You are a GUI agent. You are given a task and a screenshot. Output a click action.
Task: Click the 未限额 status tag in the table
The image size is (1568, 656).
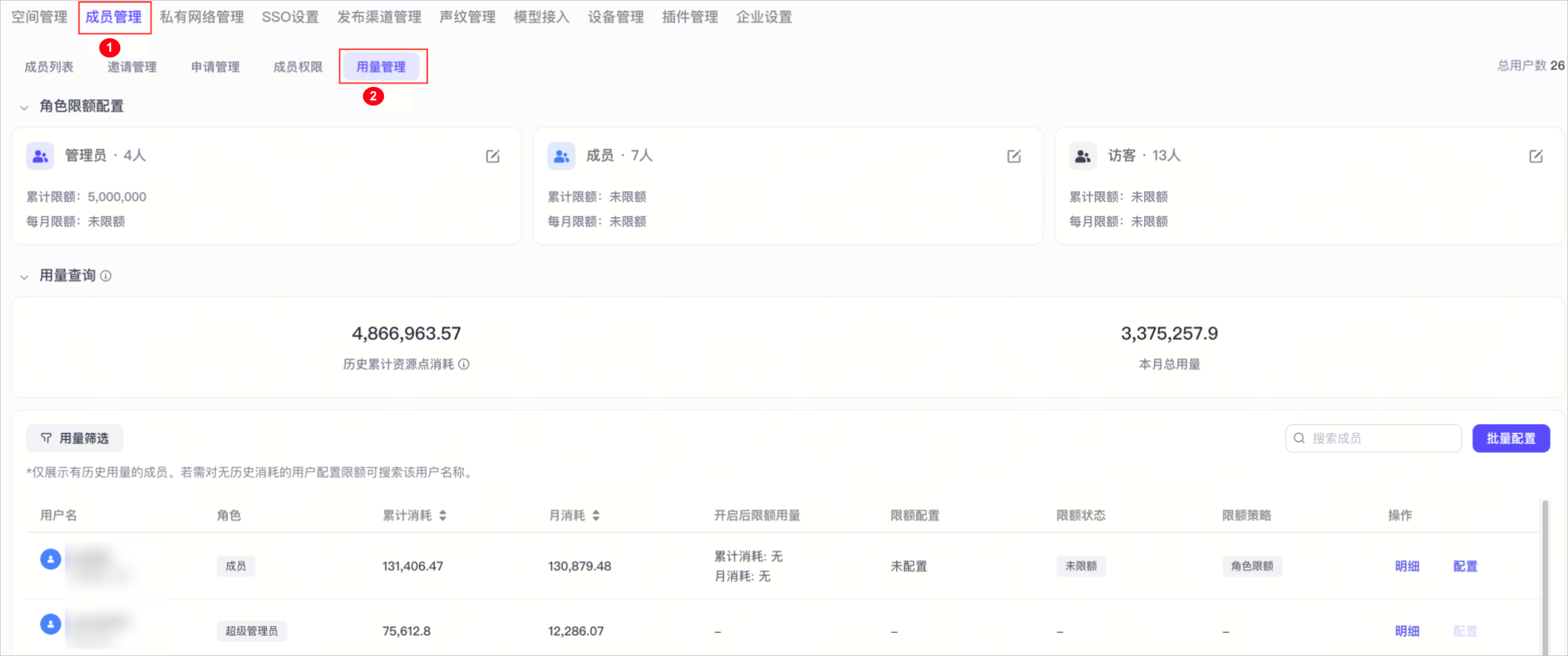click(1081, 566)
